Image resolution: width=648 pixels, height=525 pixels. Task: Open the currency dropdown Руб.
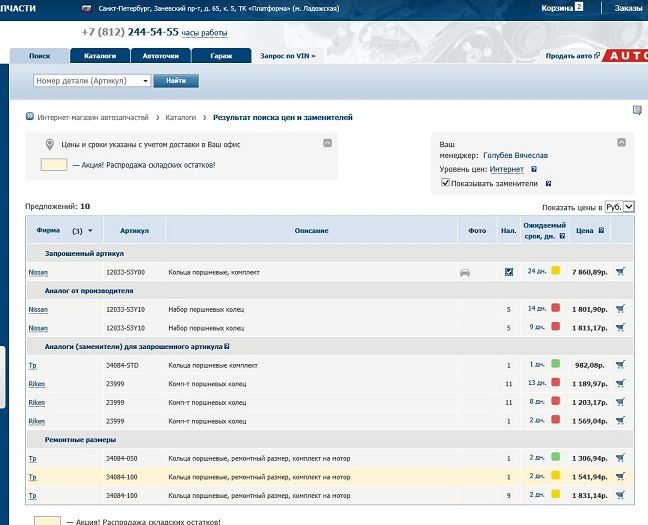click(x=620, y=207)
